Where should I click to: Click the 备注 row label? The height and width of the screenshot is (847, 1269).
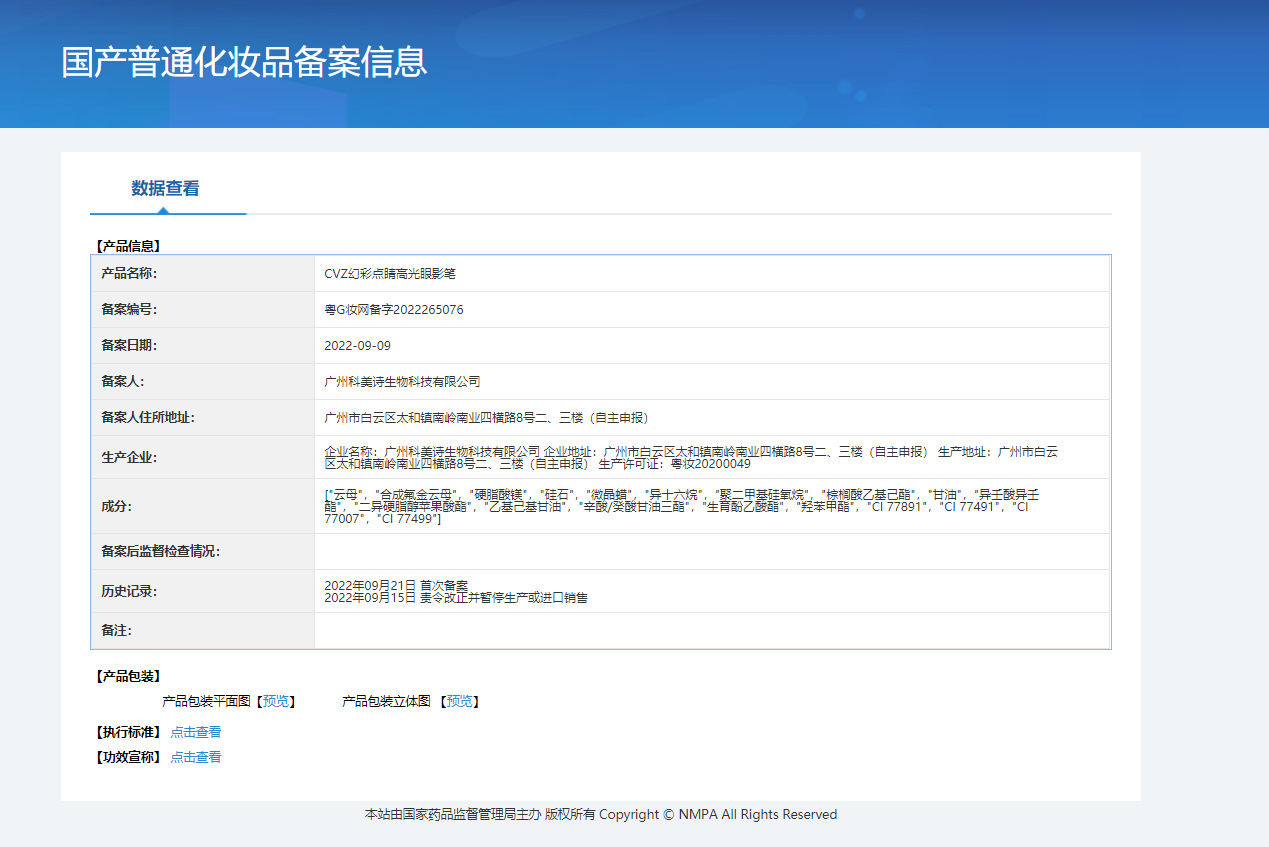116,631
